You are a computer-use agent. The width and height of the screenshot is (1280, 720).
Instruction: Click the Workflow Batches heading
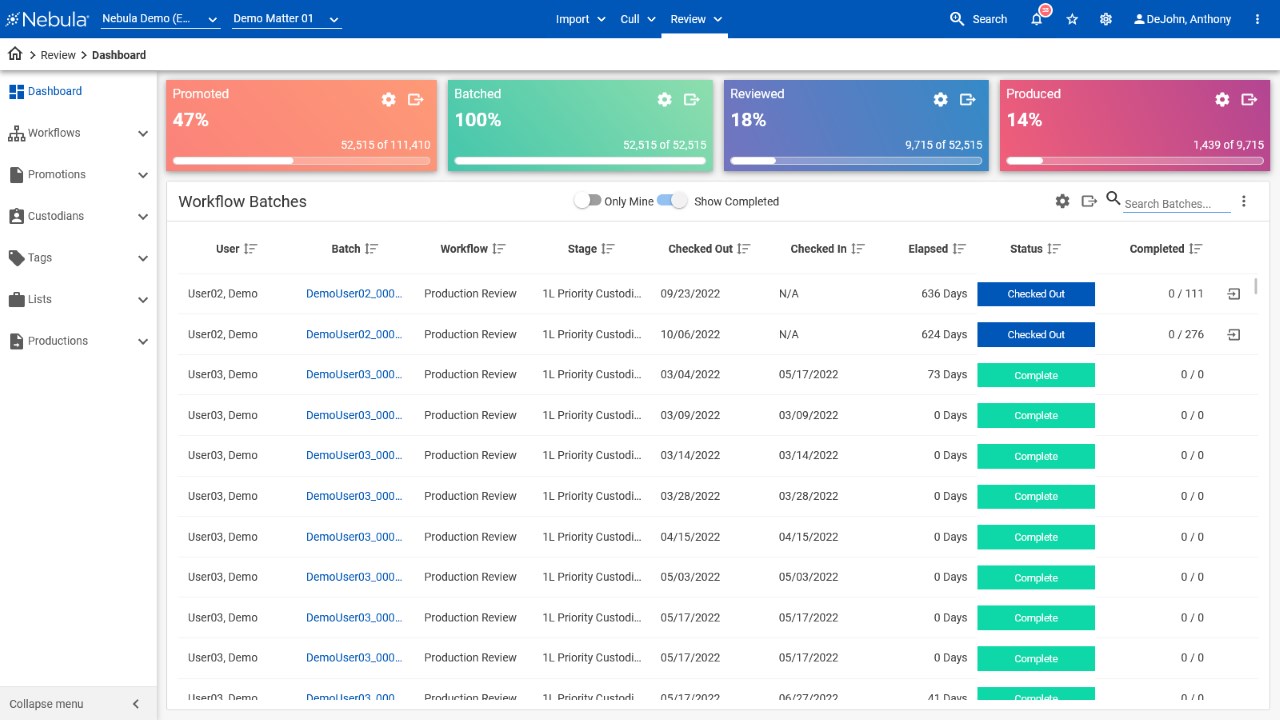[x=243, y=202]
